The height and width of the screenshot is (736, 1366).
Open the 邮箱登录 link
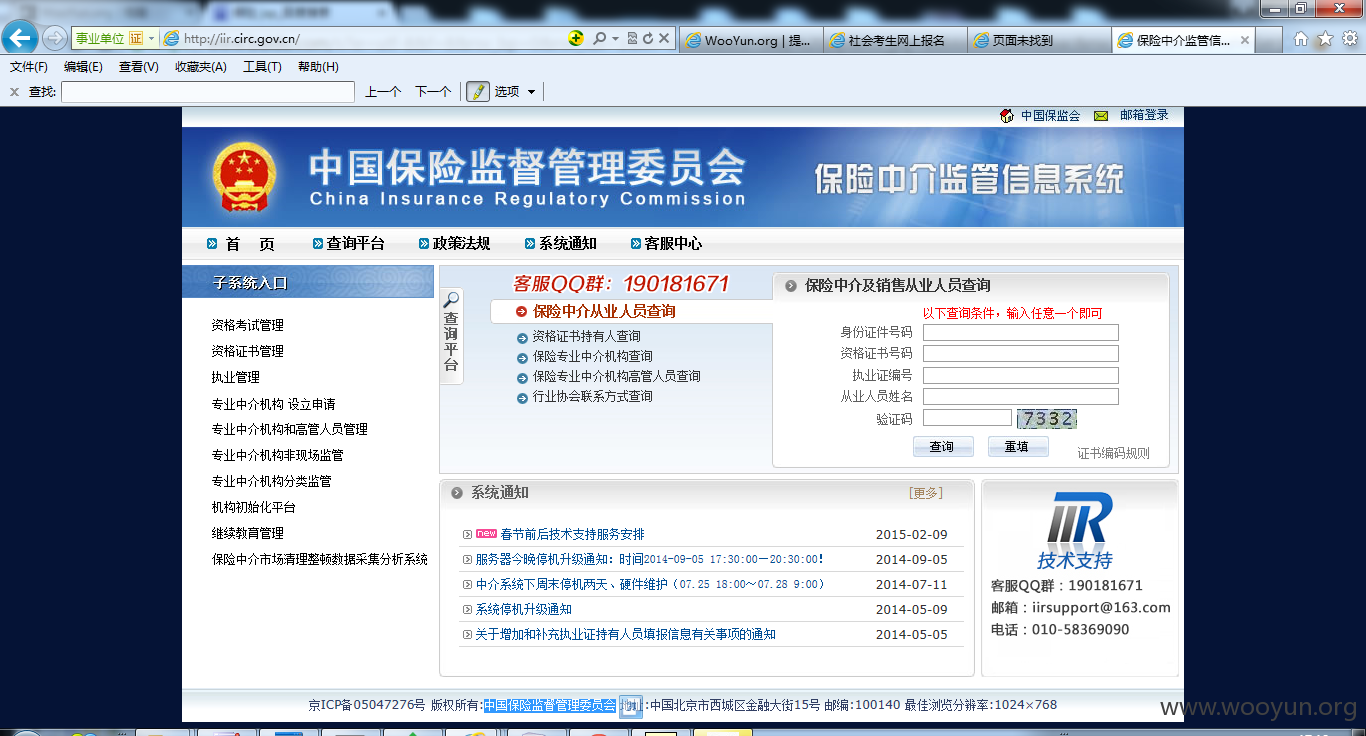pos(1144,116)
